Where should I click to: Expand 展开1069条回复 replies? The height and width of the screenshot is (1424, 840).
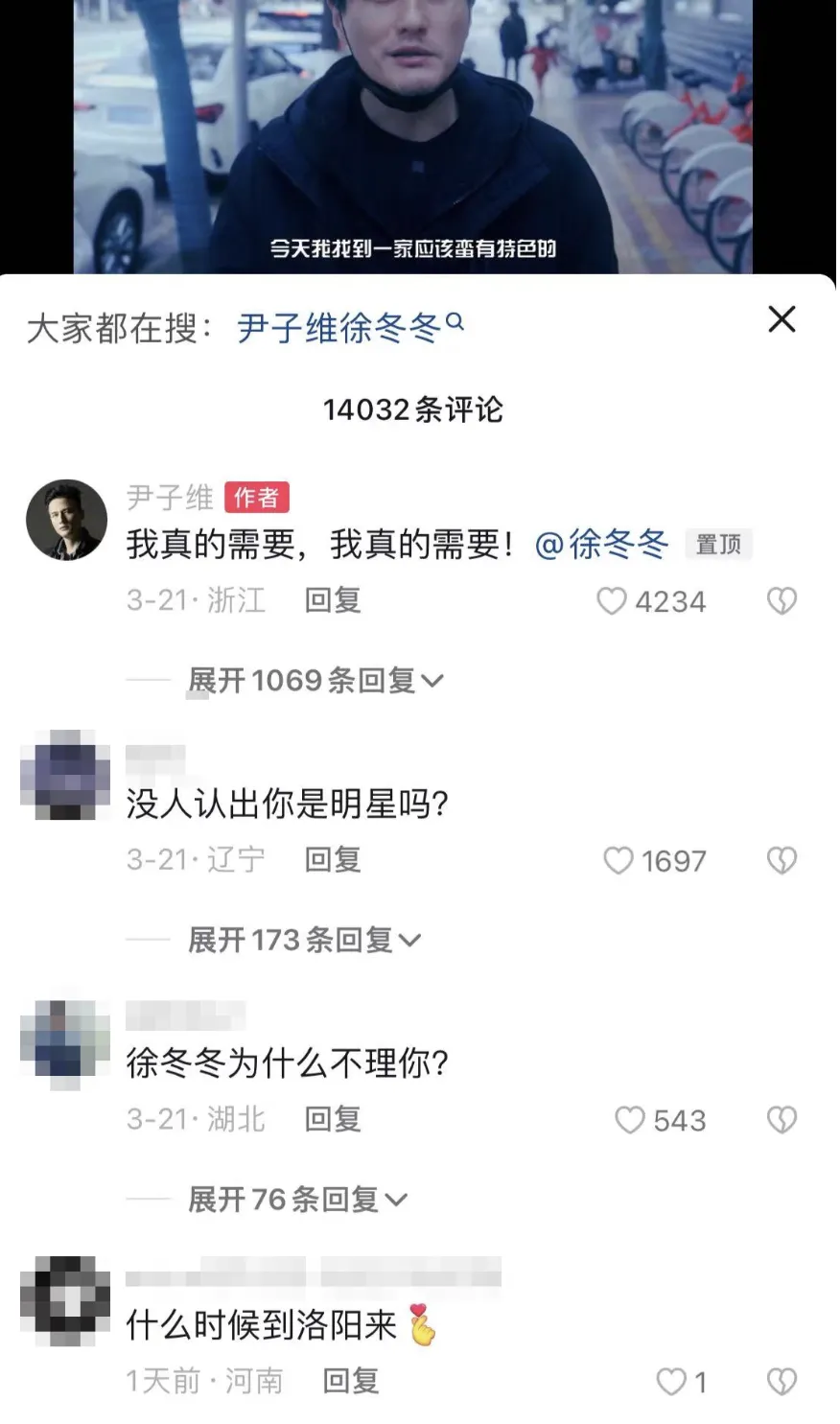tap(315, 681)
